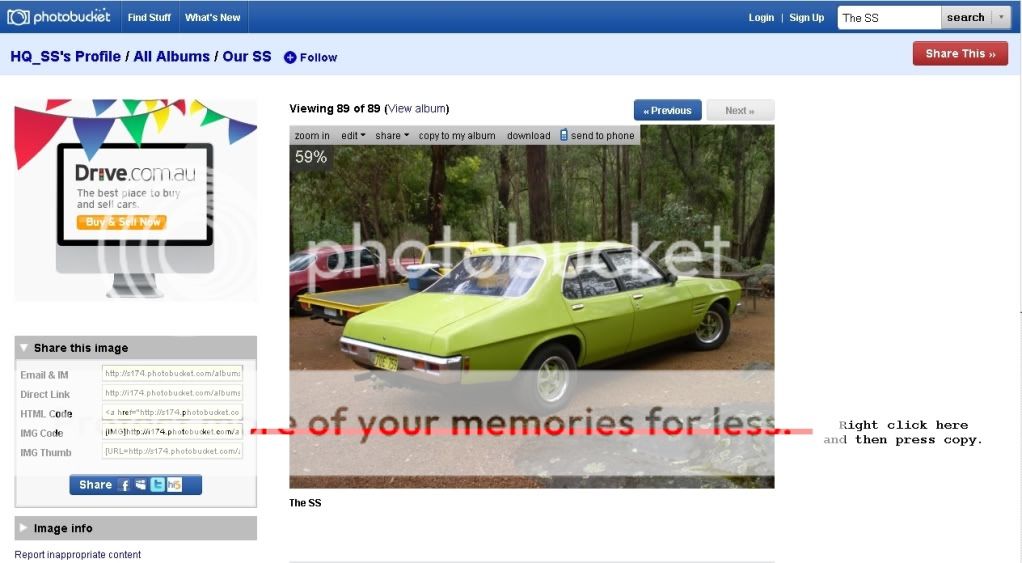Click the plus Follow icon
Viewport: 1022px width, 563px height.
click(290, 57)
